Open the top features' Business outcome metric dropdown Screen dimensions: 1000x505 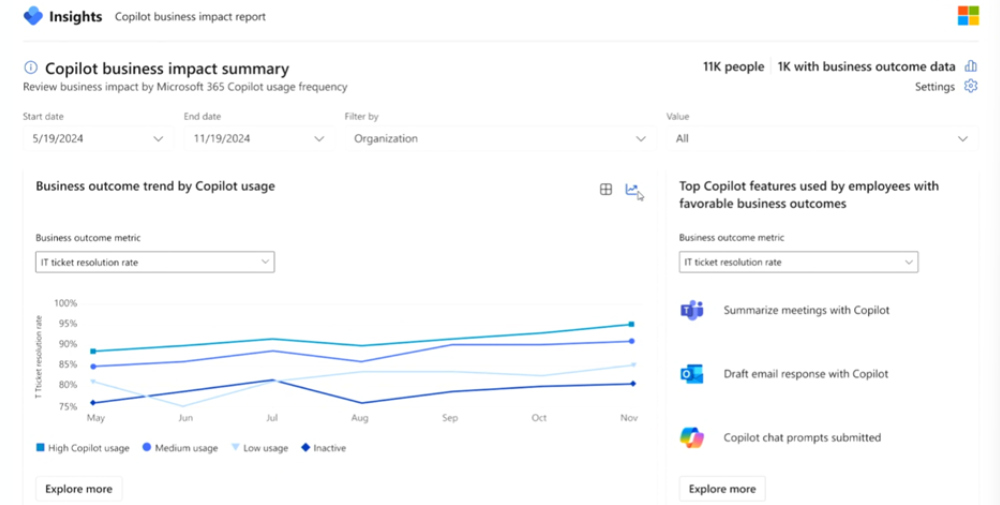click(x=798, y=262)
